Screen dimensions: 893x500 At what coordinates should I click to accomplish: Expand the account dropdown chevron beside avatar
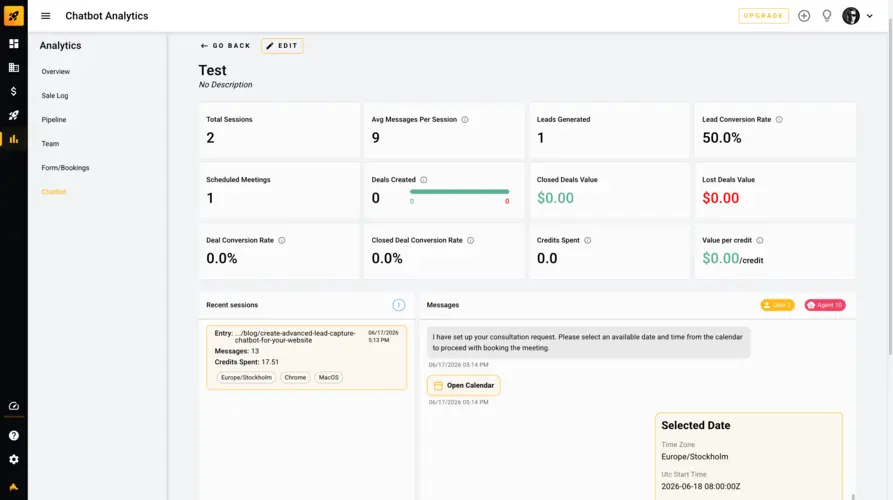coord(870,16)
